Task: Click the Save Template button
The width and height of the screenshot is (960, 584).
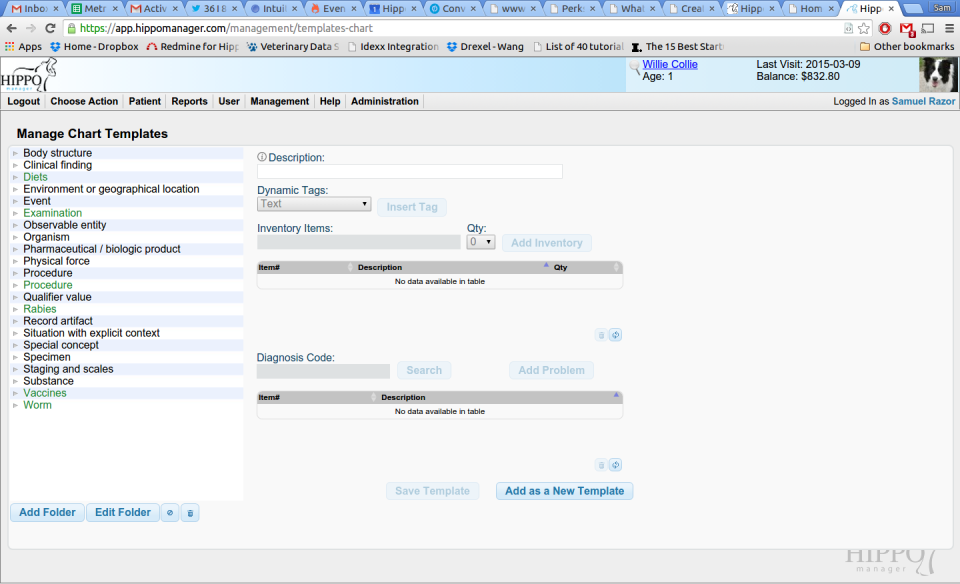Action: pyautogui.click(x=432, y=491)
